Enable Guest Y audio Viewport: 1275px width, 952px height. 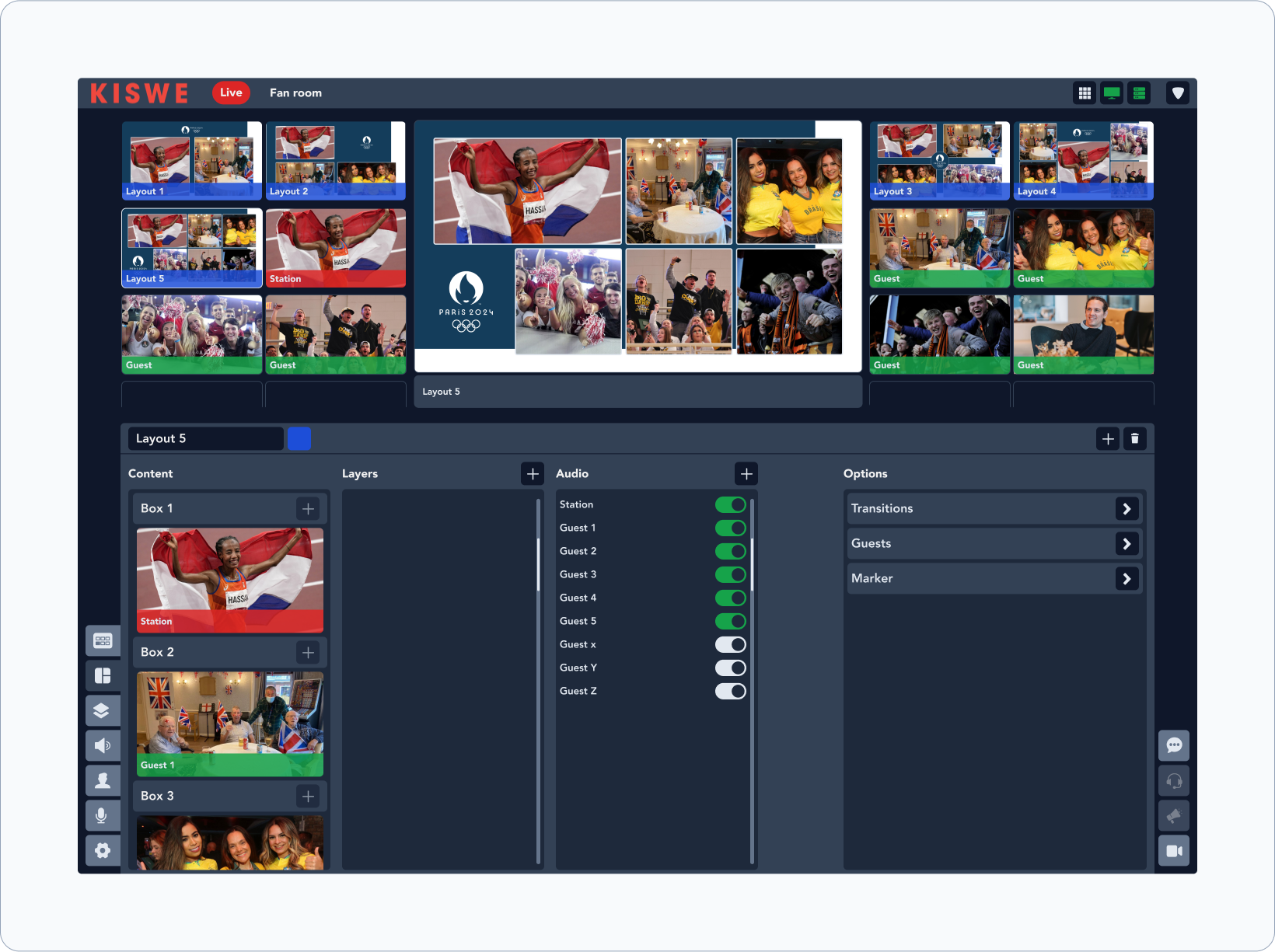coord(731,668)
